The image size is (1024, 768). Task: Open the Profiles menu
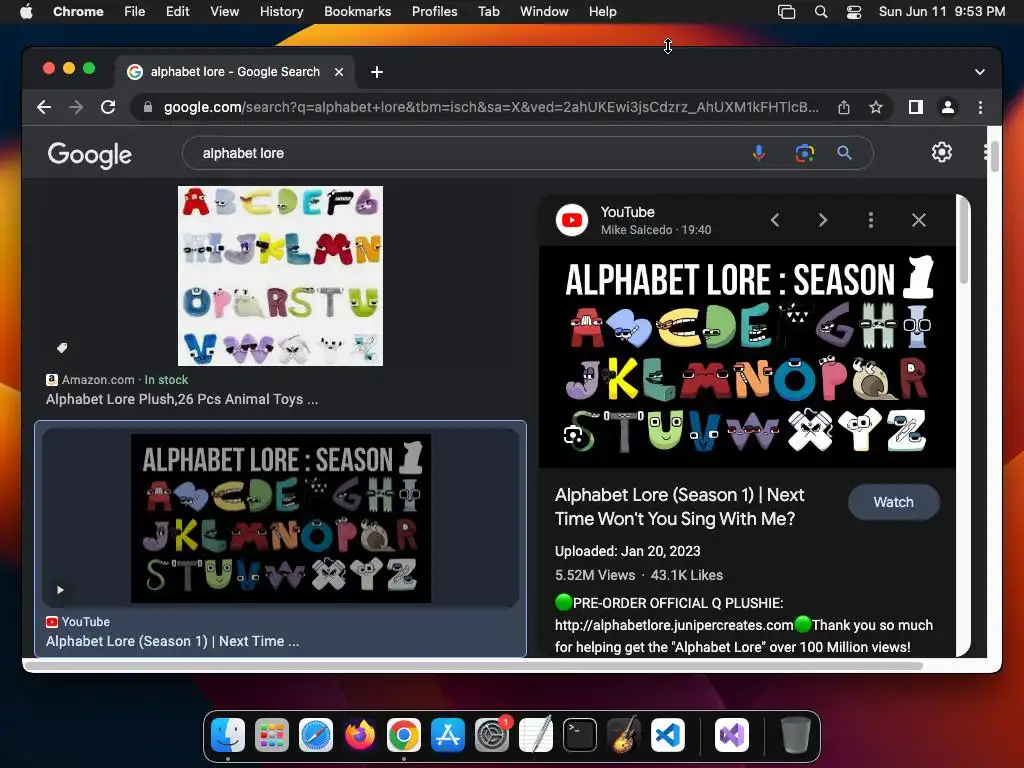(434, 11)
